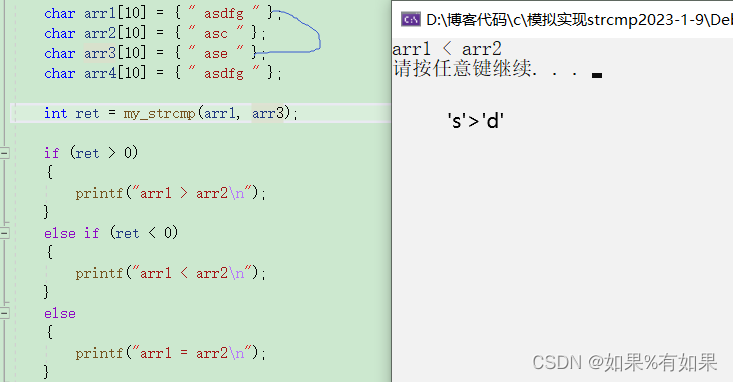The image size is (733, 382).
Task: Click 'arr3' argument in the my_strcmp call
Action: tap(268, 113)
